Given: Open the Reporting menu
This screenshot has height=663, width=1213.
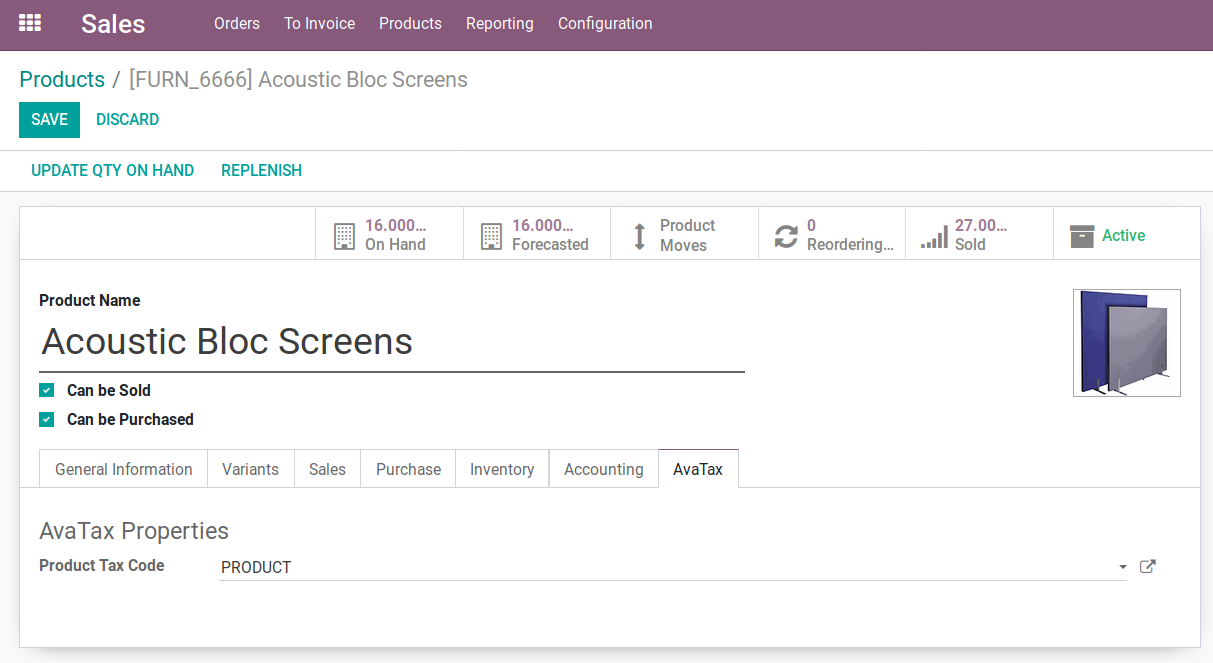Looking at the screenshot, I should 499,24.
